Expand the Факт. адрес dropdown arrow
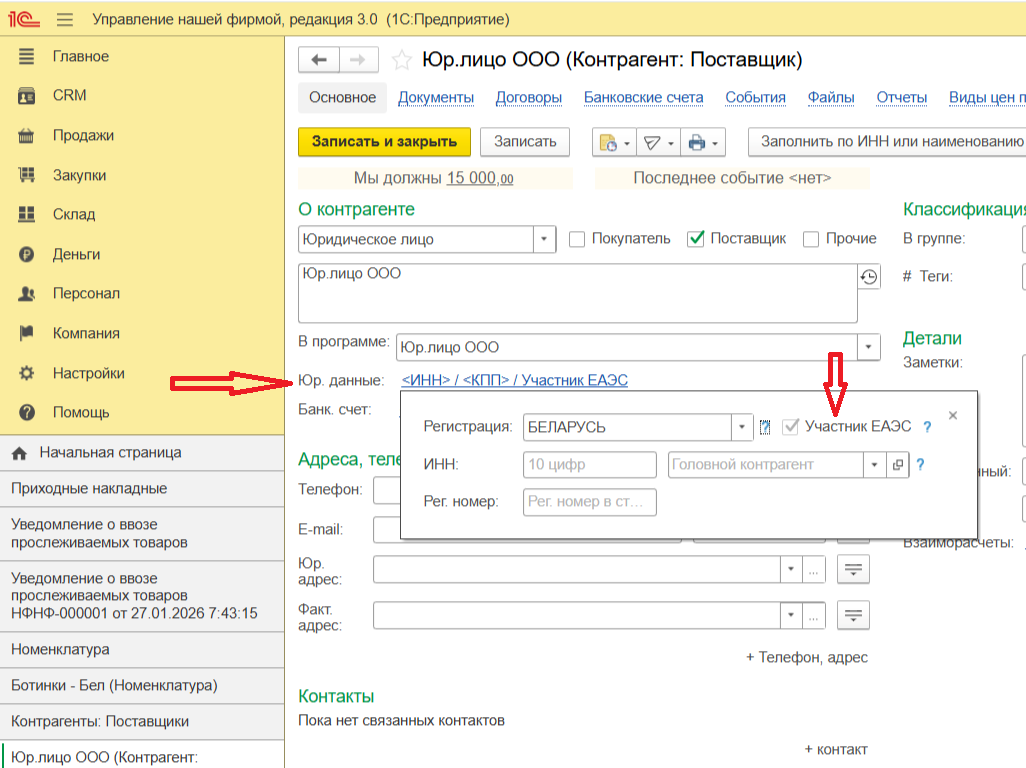Screen dimensions: 1026x768 click(x=791, y=615)
